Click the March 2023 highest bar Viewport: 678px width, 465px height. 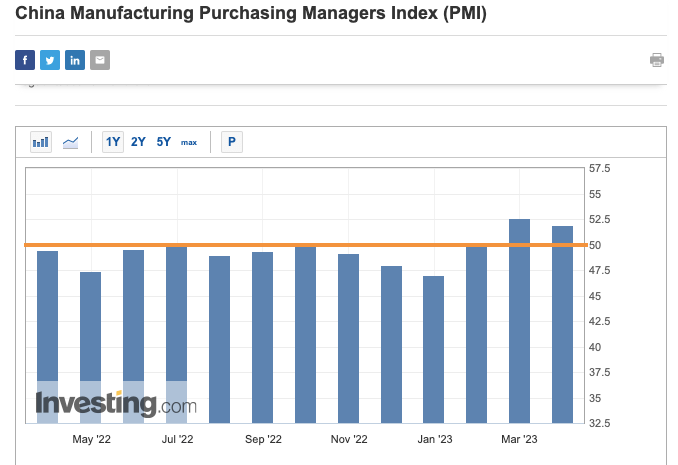coord(519,320)
